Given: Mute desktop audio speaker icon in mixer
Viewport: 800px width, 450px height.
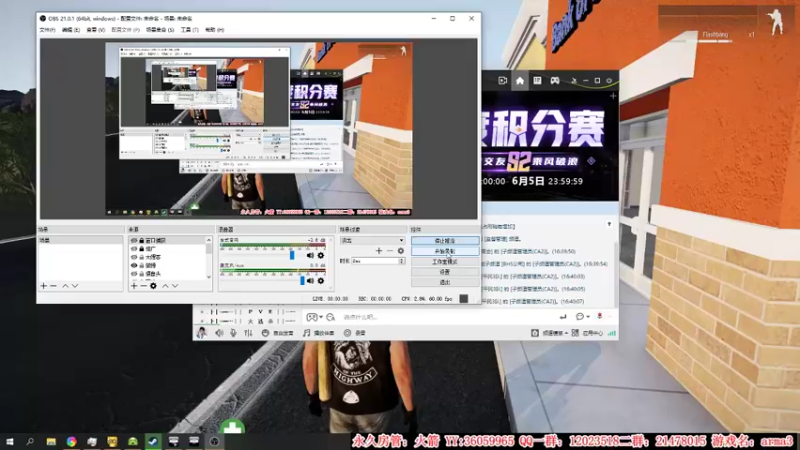Looking at the screenshot, I should pyautogui.click(x=310, y=255).
